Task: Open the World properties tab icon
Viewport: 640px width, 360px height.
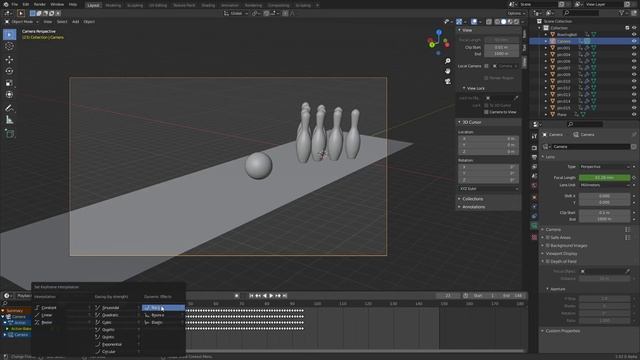Action: click(534, 185)
